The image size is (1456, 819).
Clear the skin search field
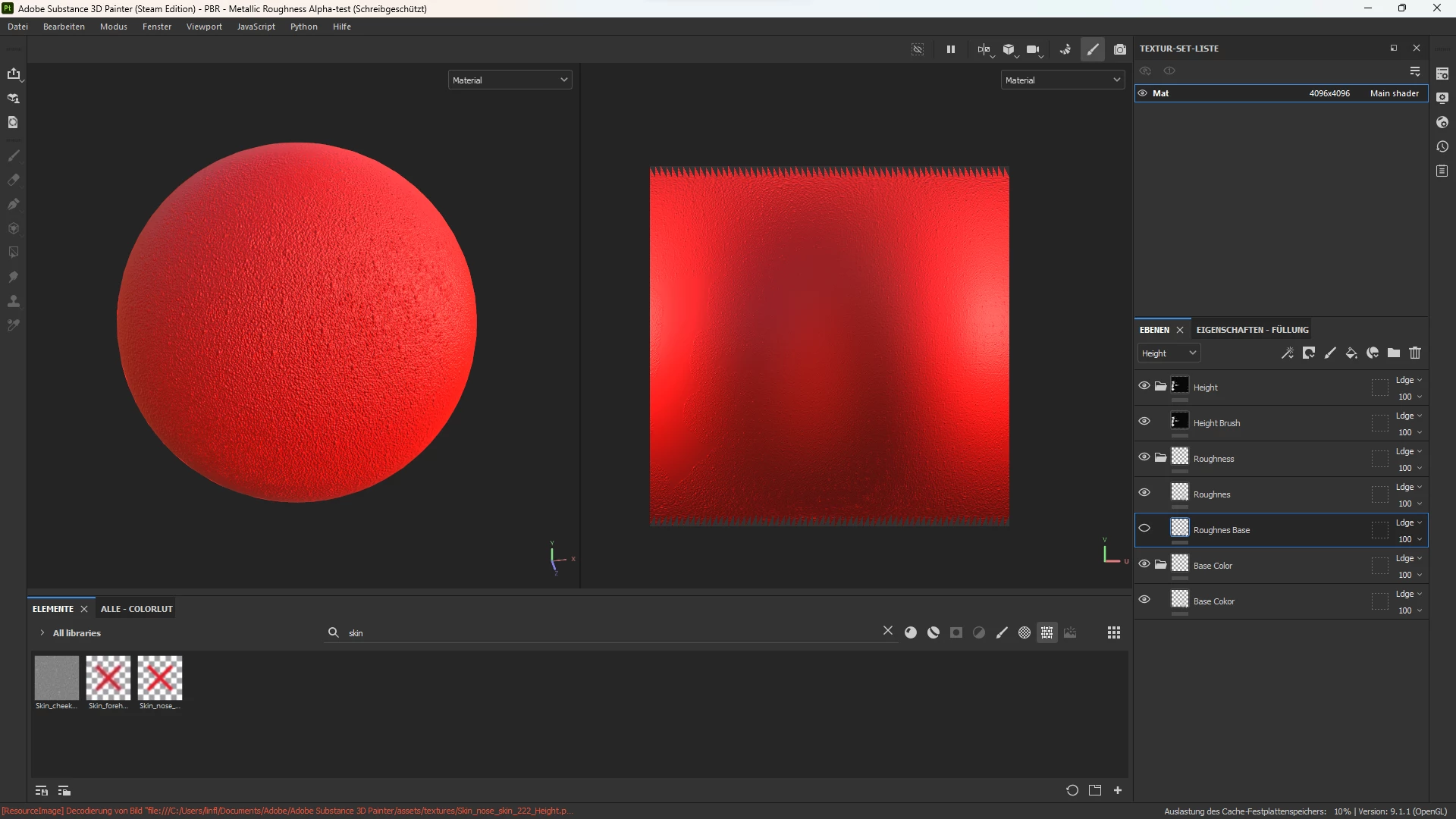coord(888,631)
